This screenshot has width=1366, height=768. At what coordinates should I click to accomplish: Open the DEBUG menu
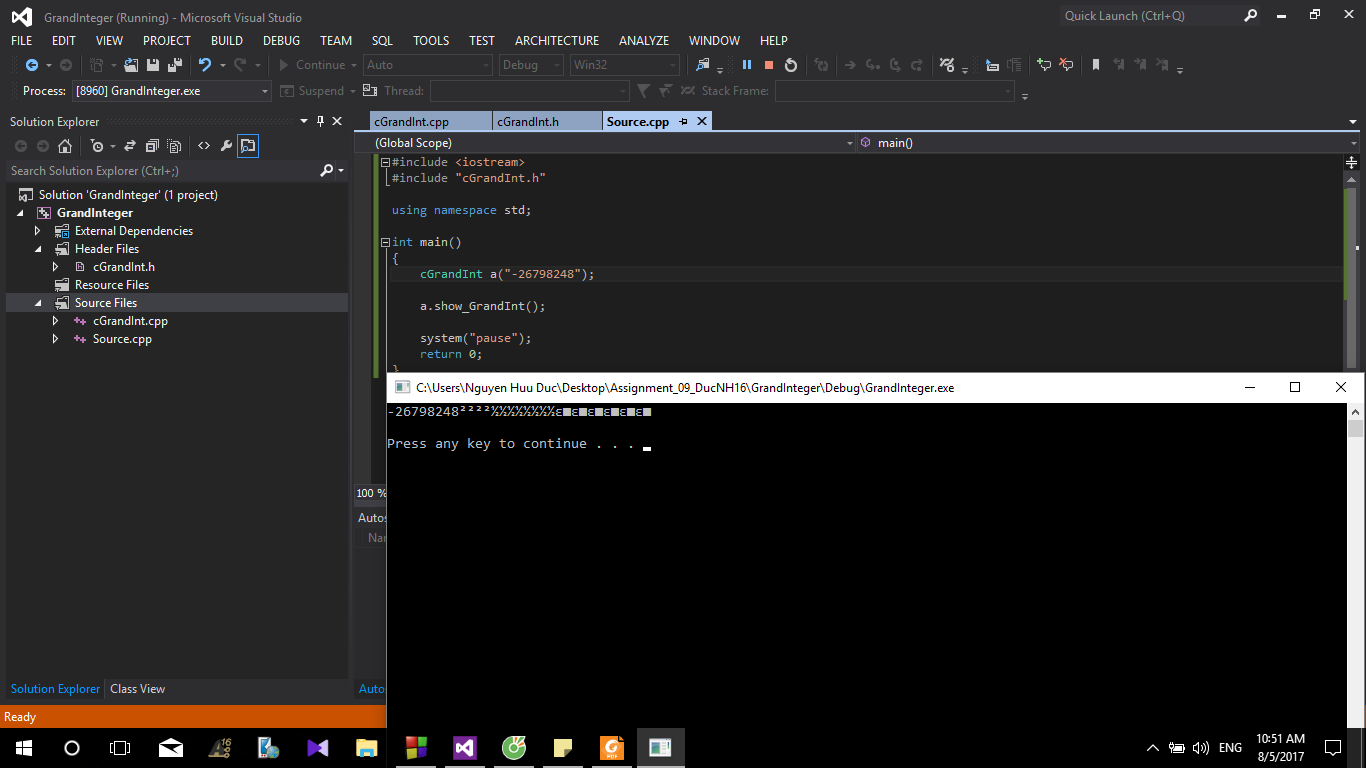pyautogui.click(x=281, y=40)
